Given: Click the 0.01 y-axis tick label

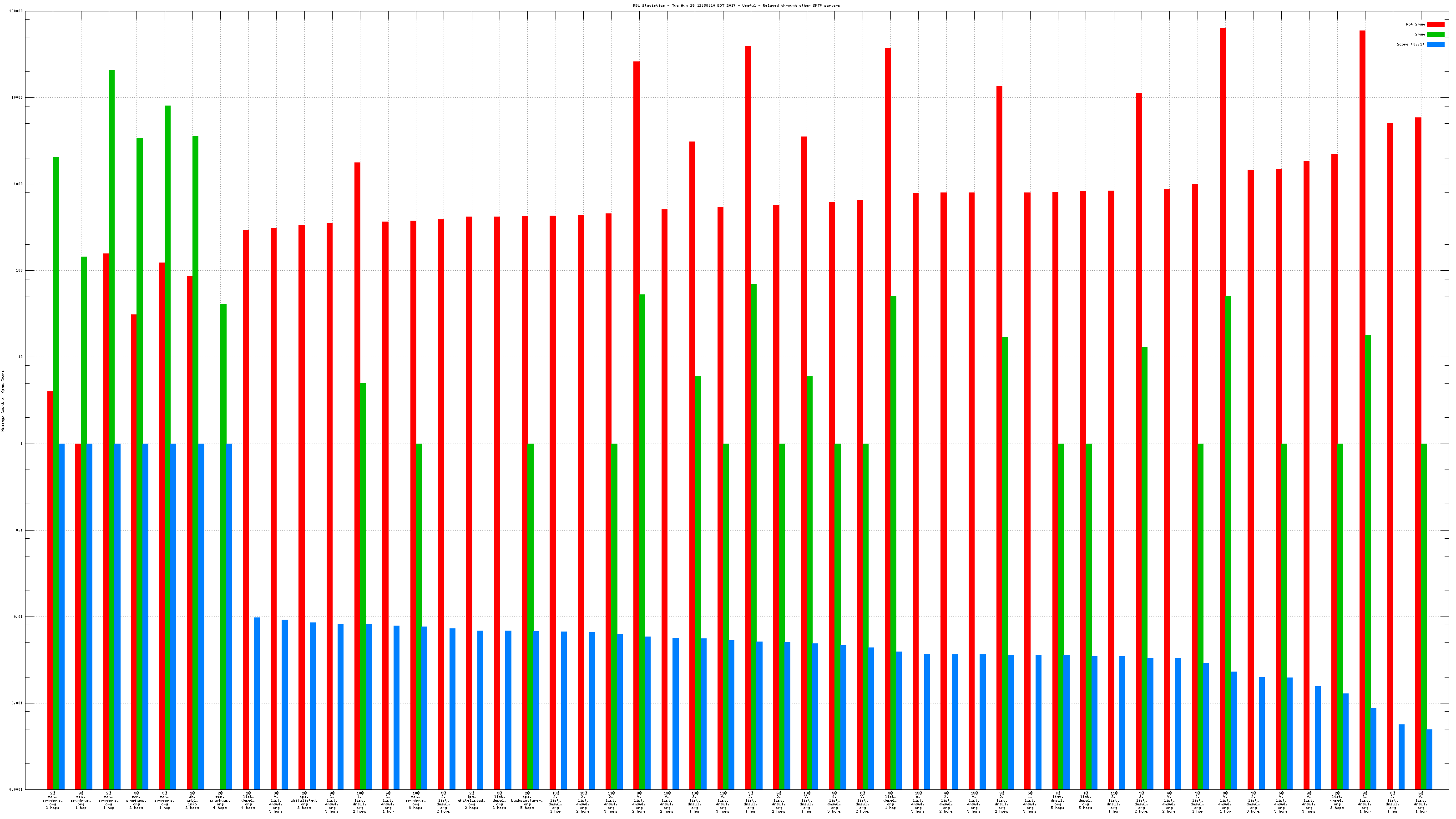Looking at the screenshot, I should pos(19,617).
